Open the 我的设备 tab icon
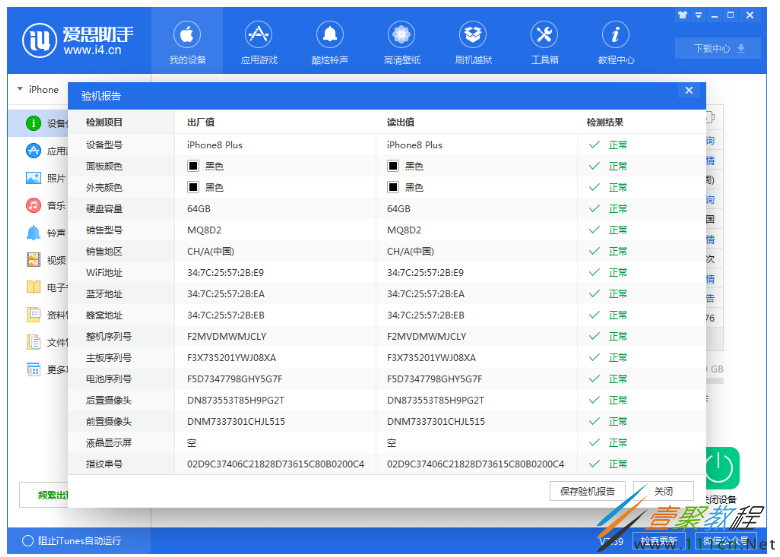780x557 pixels. point(187,35)
